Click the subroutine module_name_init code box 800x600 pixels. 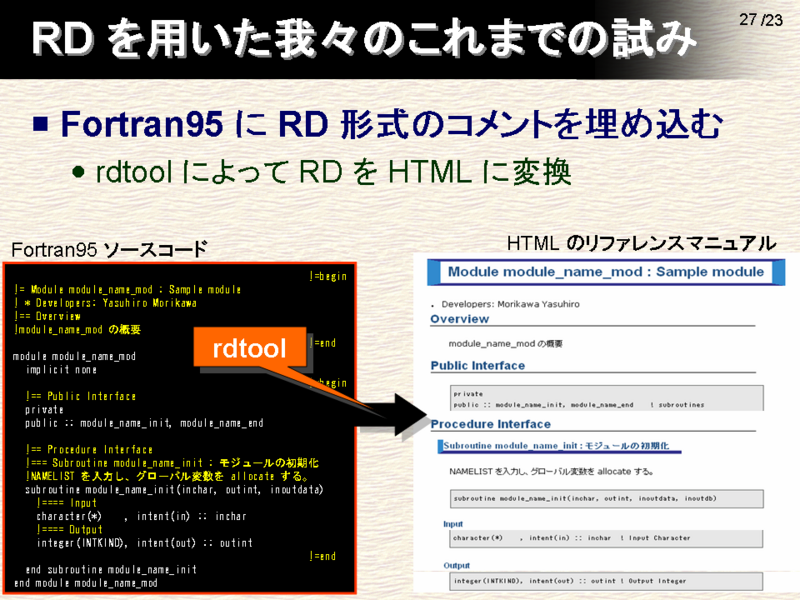[607, 498]
